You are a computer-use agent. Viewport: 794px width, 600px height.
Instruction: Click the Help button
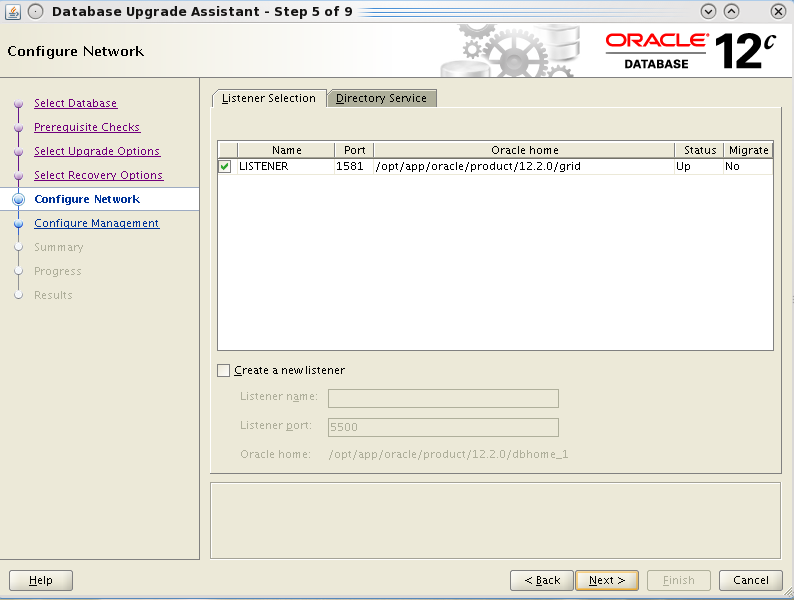[41, 580]
